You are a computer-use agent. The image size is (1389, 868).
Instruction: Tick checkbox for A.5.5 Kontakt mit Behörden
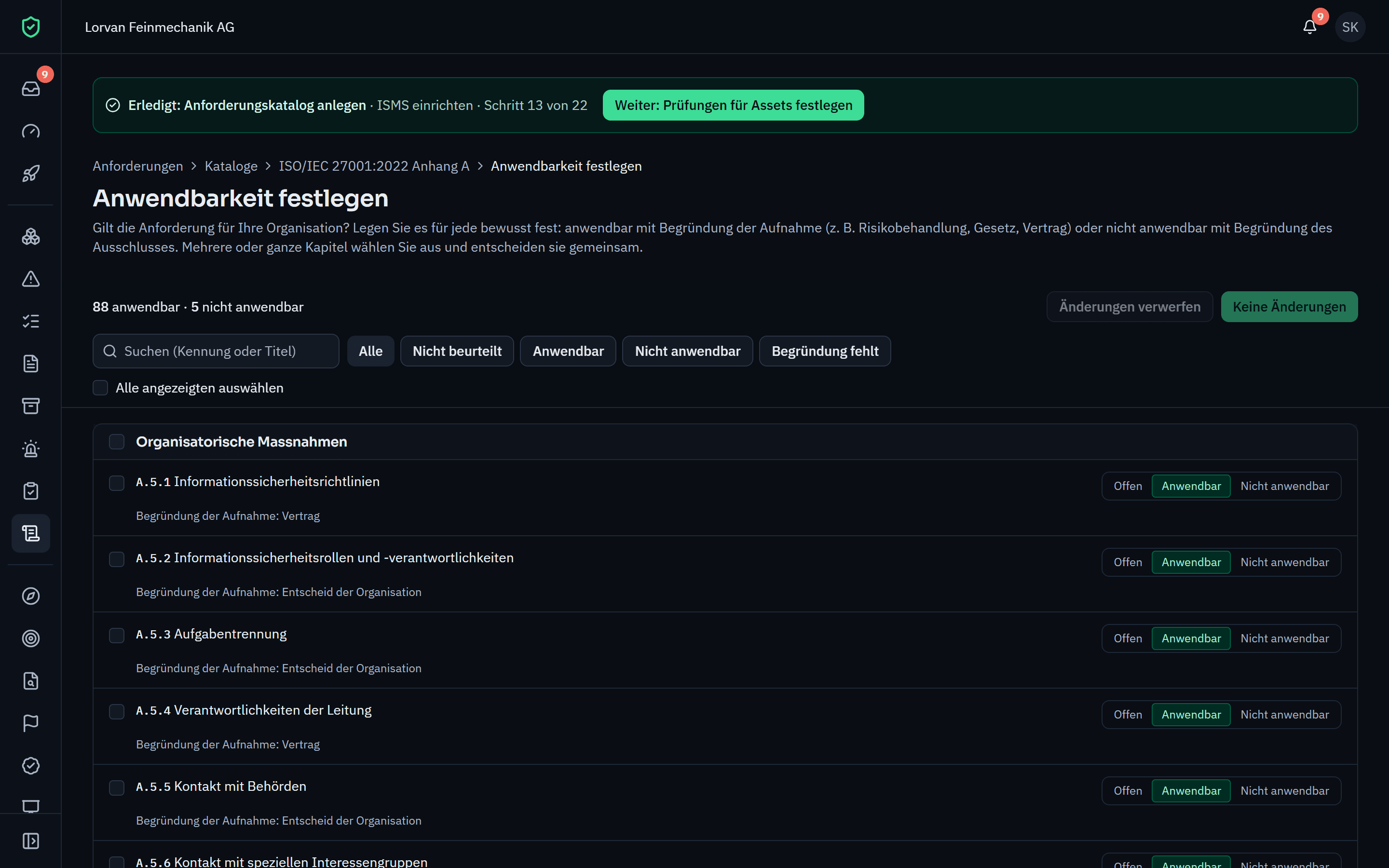tap(117, 788)
